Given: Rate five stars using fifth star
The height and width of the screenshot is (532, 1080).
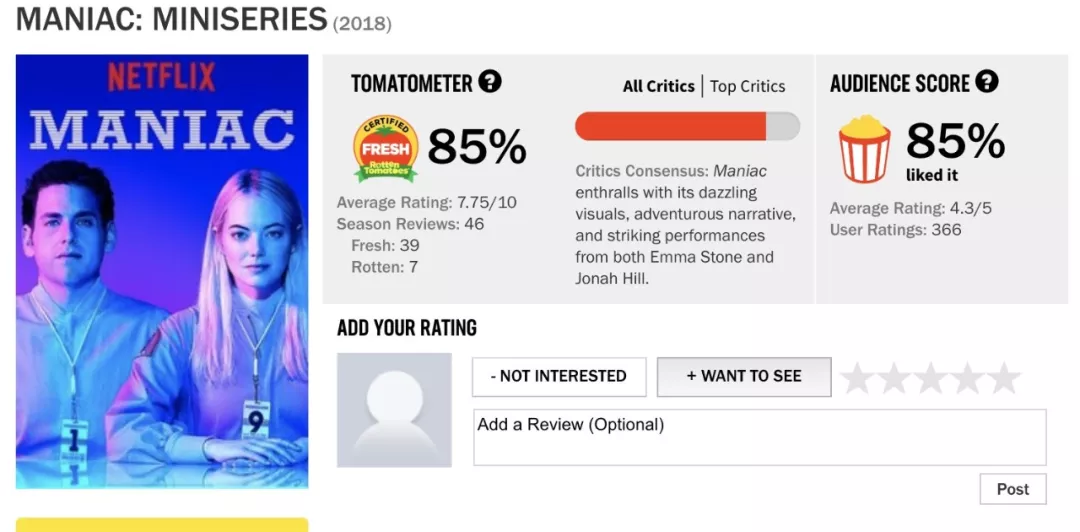Looking at the screenshot, I should coord(1003,378).
